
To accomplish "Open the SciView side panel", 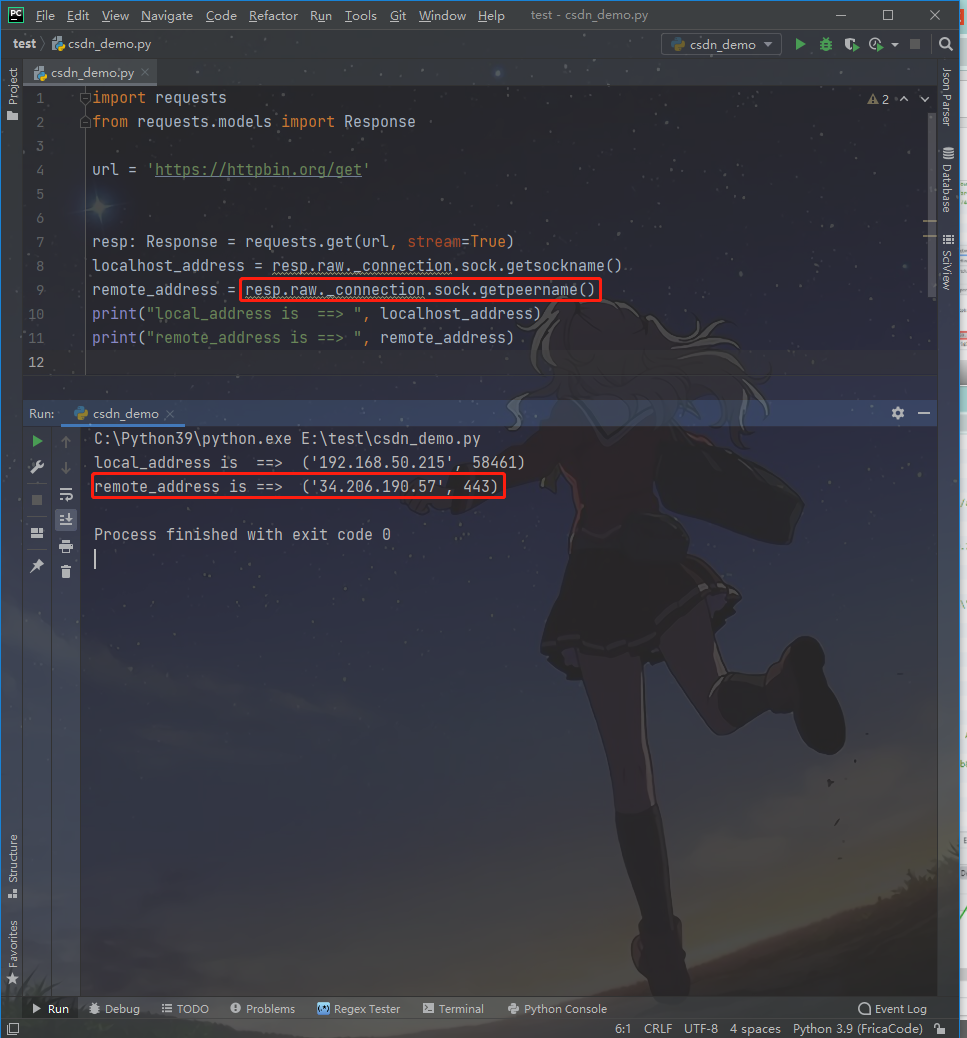I will 947,262.
